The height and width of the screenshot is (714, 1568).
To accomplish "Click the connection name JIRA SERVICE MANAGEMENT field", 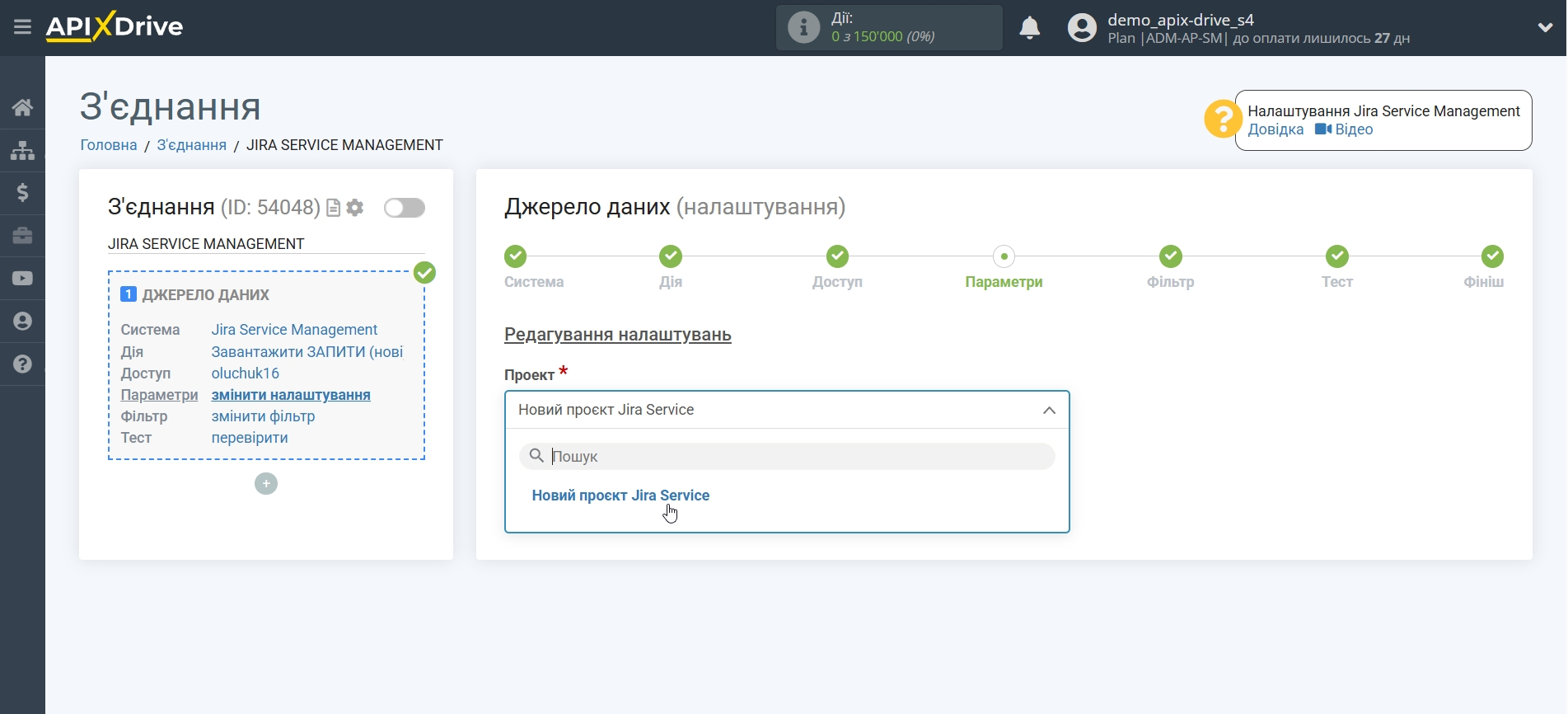I will (266, 244).
